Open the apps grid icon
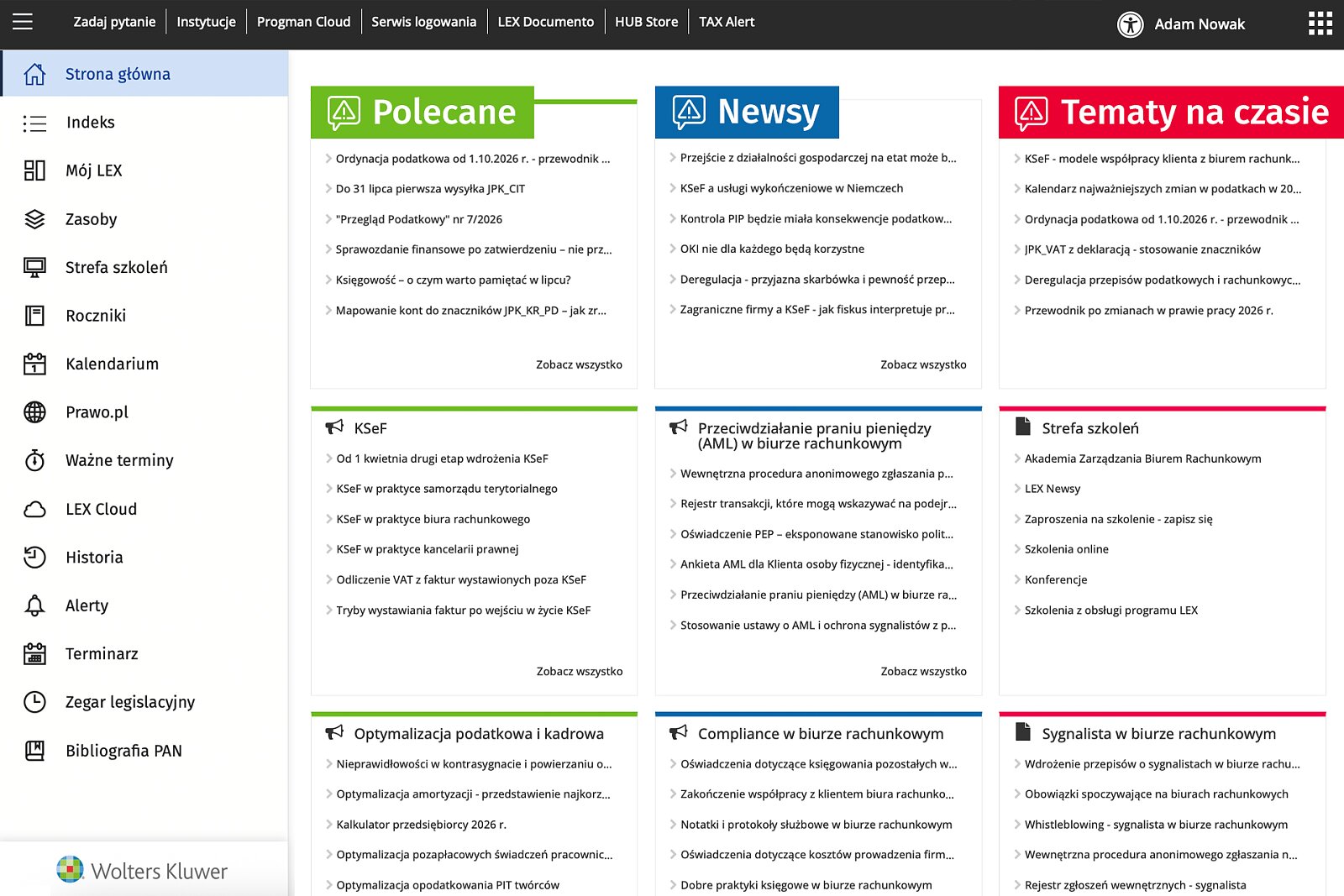Image resolution: width=1344 pixels, height=896 pixels. 1320,24
